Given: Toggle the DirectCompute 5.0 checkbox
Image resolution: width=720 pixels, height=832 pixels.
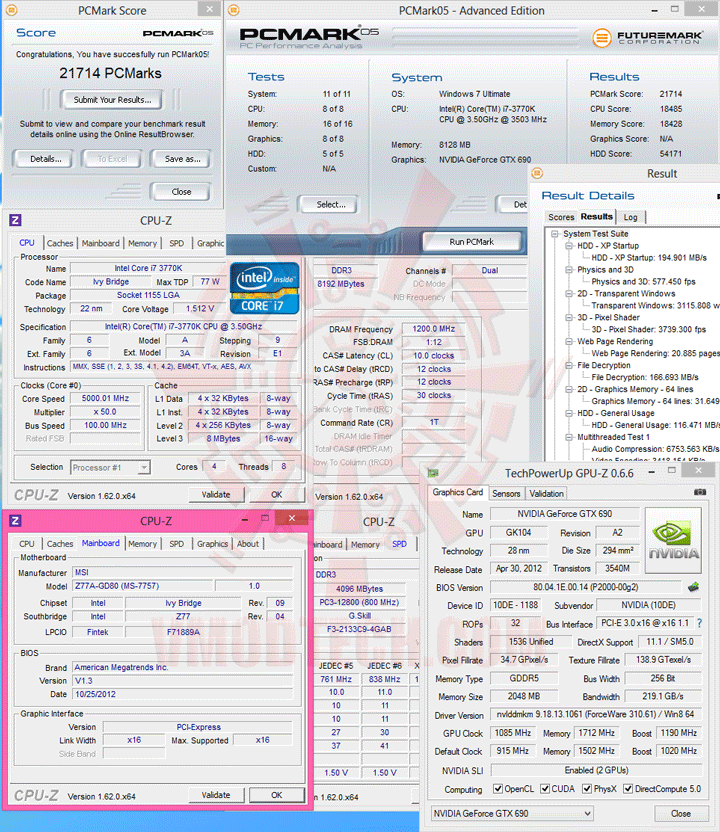Looking at the screenshot, I should pos(628,788).
